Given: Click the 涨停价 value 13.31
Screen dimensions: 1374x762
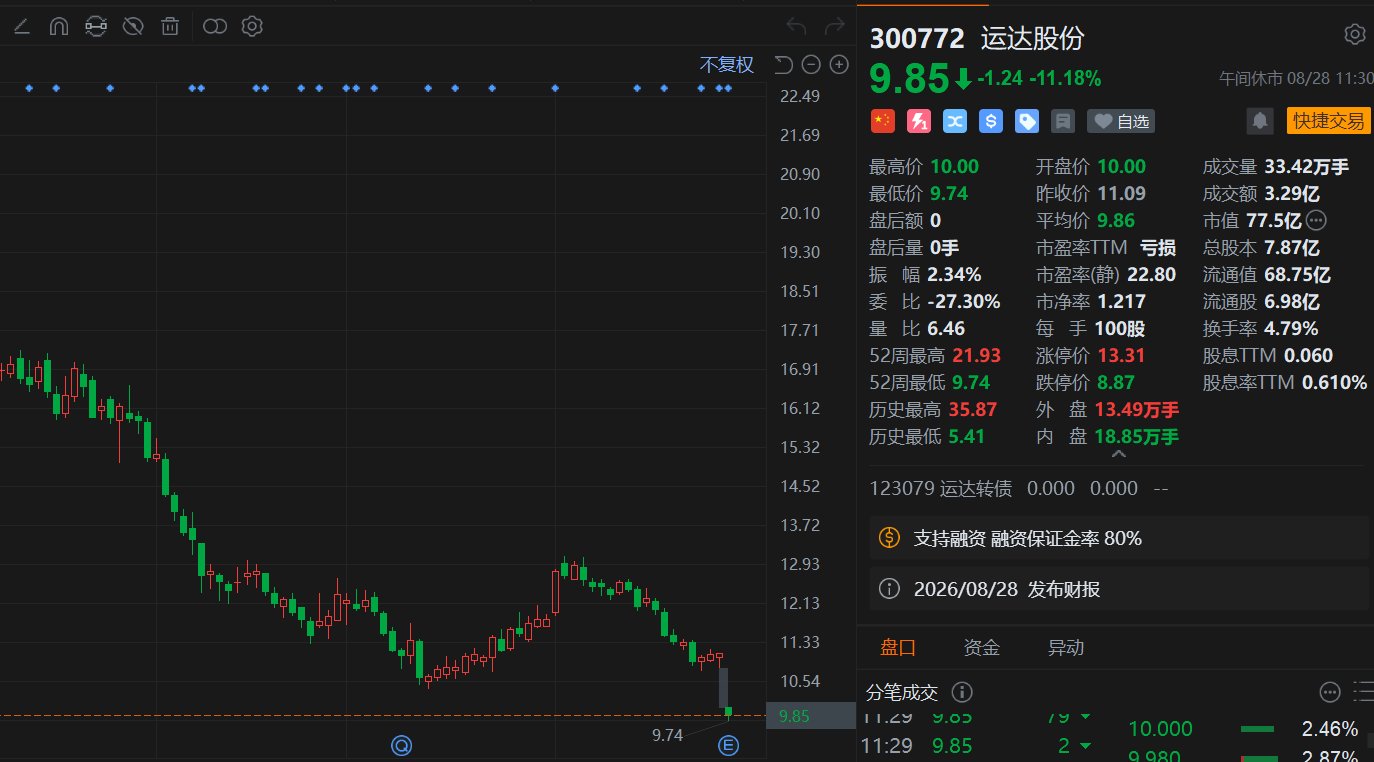Looking at the screenshot, I should (1120, 355).
